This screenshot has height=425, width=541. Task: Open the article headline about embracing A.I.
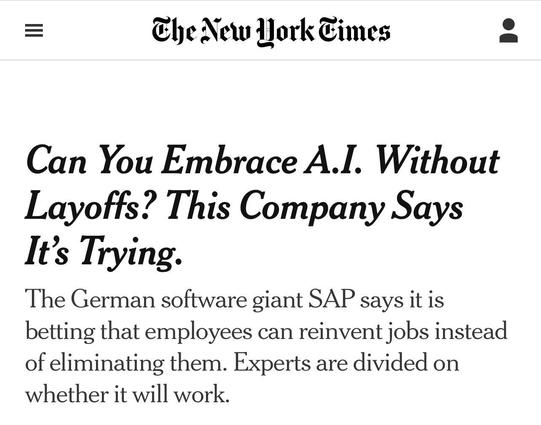pyautogui.click(x=262, y=206)
